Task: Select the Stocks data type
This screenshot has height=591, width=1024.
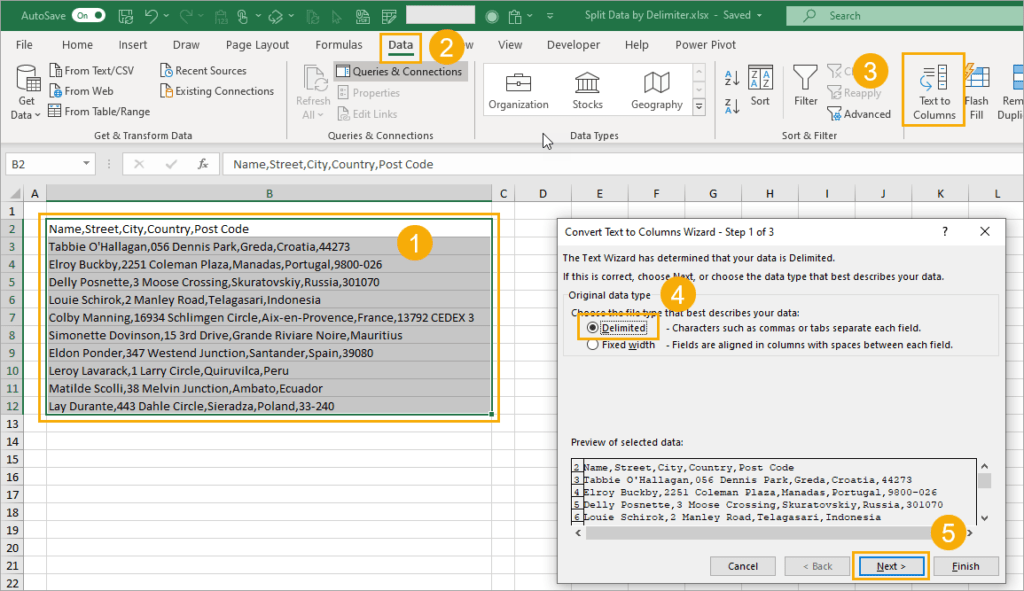Action: [587, 90]
